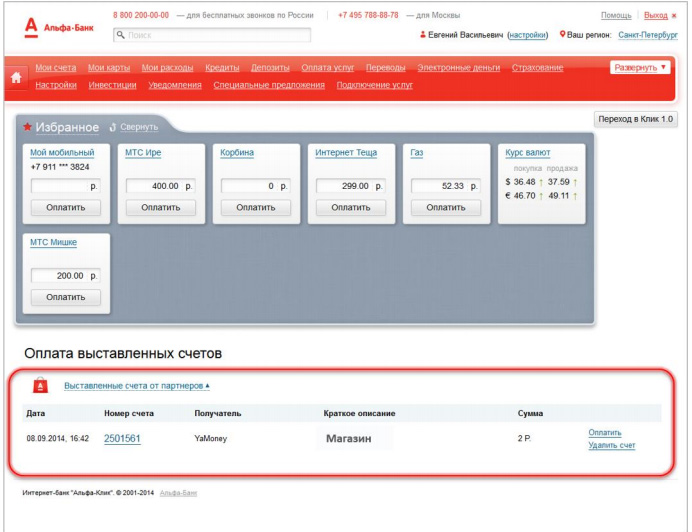
Task: Click phone number 8 800 200-00-00
Action: point(141,15)
